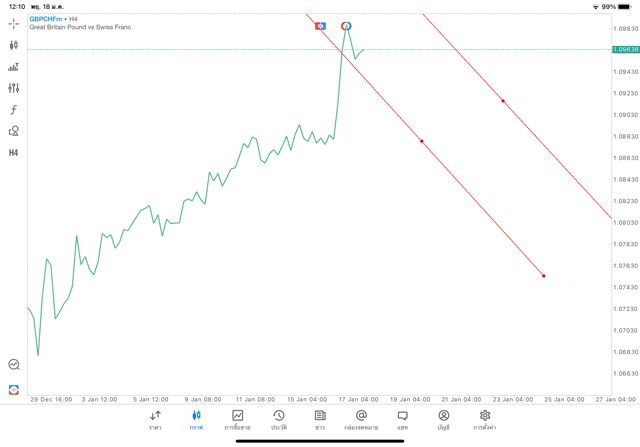The width and height of the screenshot is (640, 447).
Task: Select the crosshair tool in left sidebar
Action: tap(13, 23)
